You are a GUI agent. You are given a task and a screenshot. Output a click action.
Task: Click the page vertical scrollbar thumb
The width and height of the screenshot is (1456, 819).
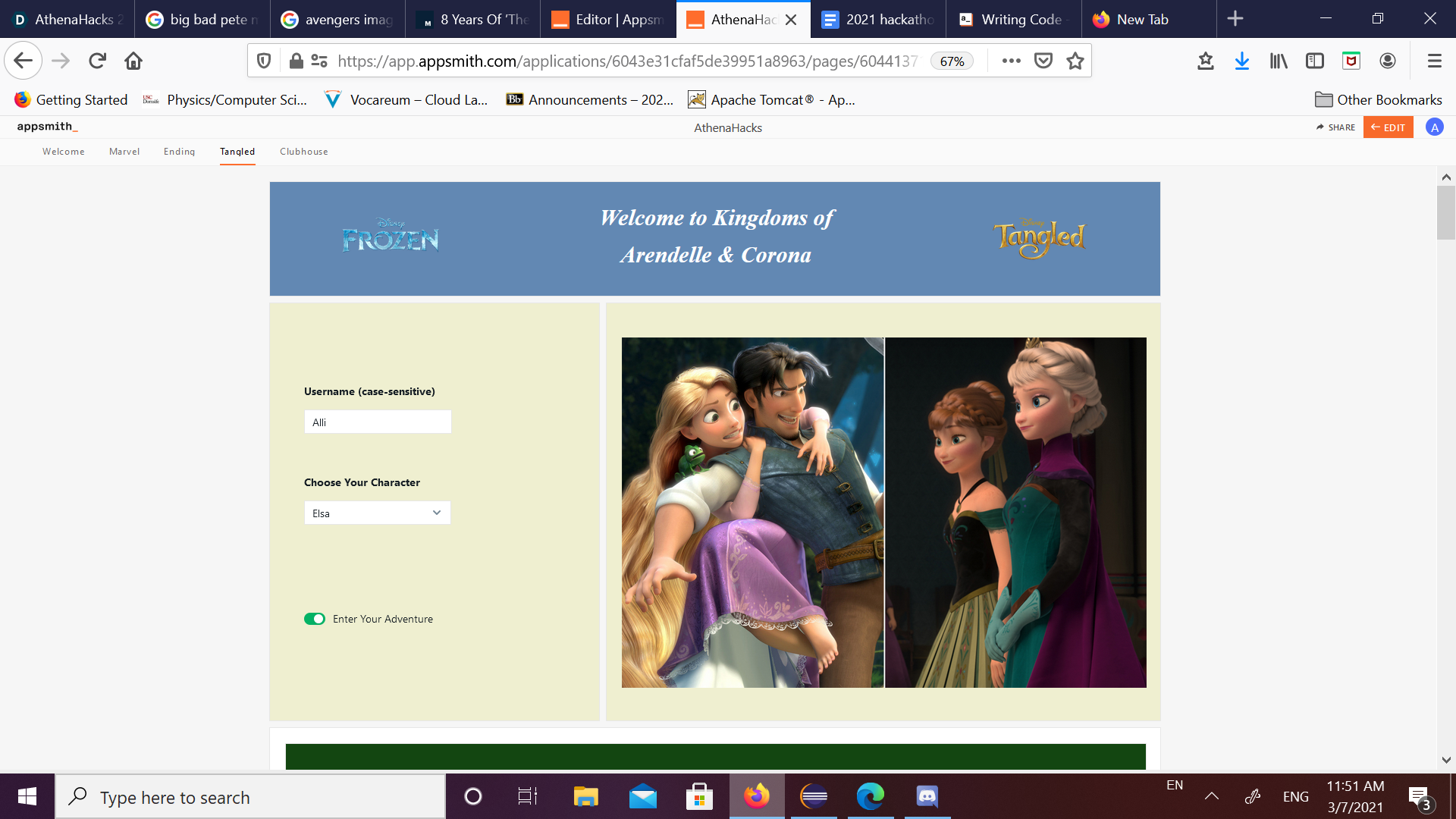[1445, 212]
